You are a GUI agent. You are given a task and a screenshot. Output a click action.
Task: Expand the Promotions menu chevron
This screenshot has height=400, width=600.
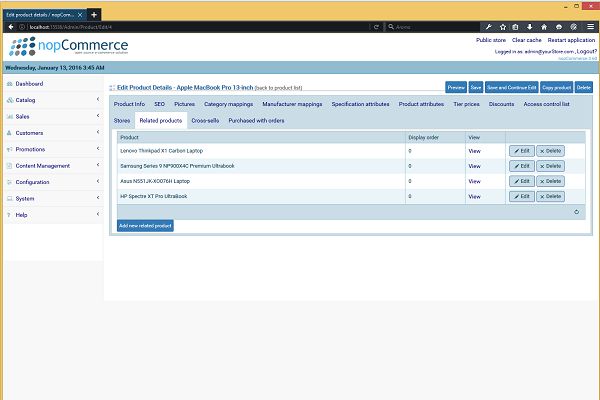[x=98, y=149]
